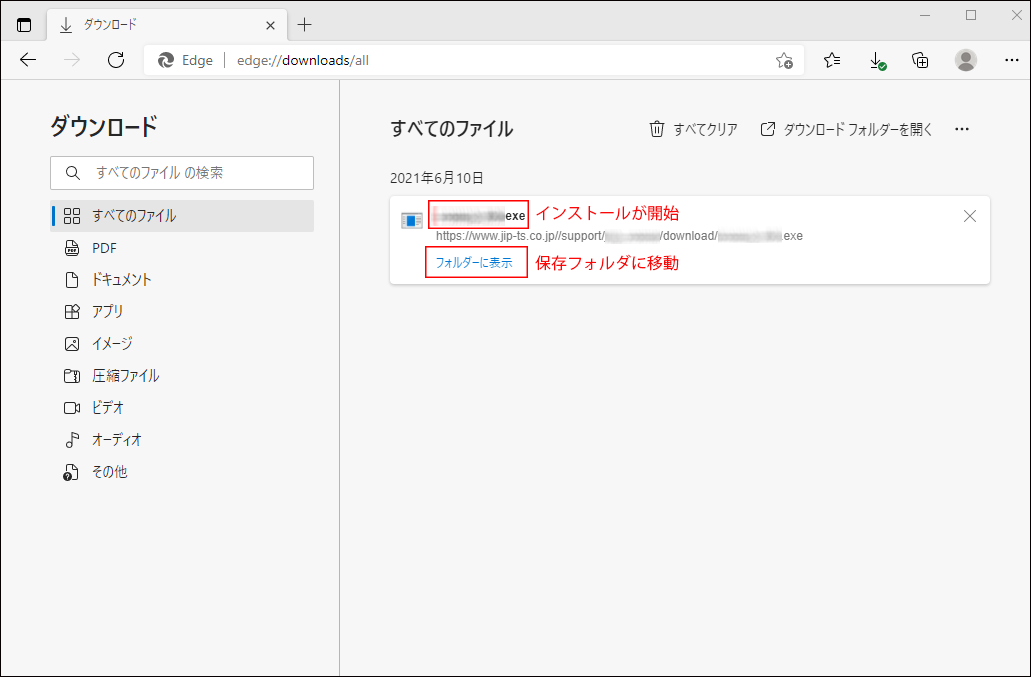Open the Favorites list icon

(832, 60)
